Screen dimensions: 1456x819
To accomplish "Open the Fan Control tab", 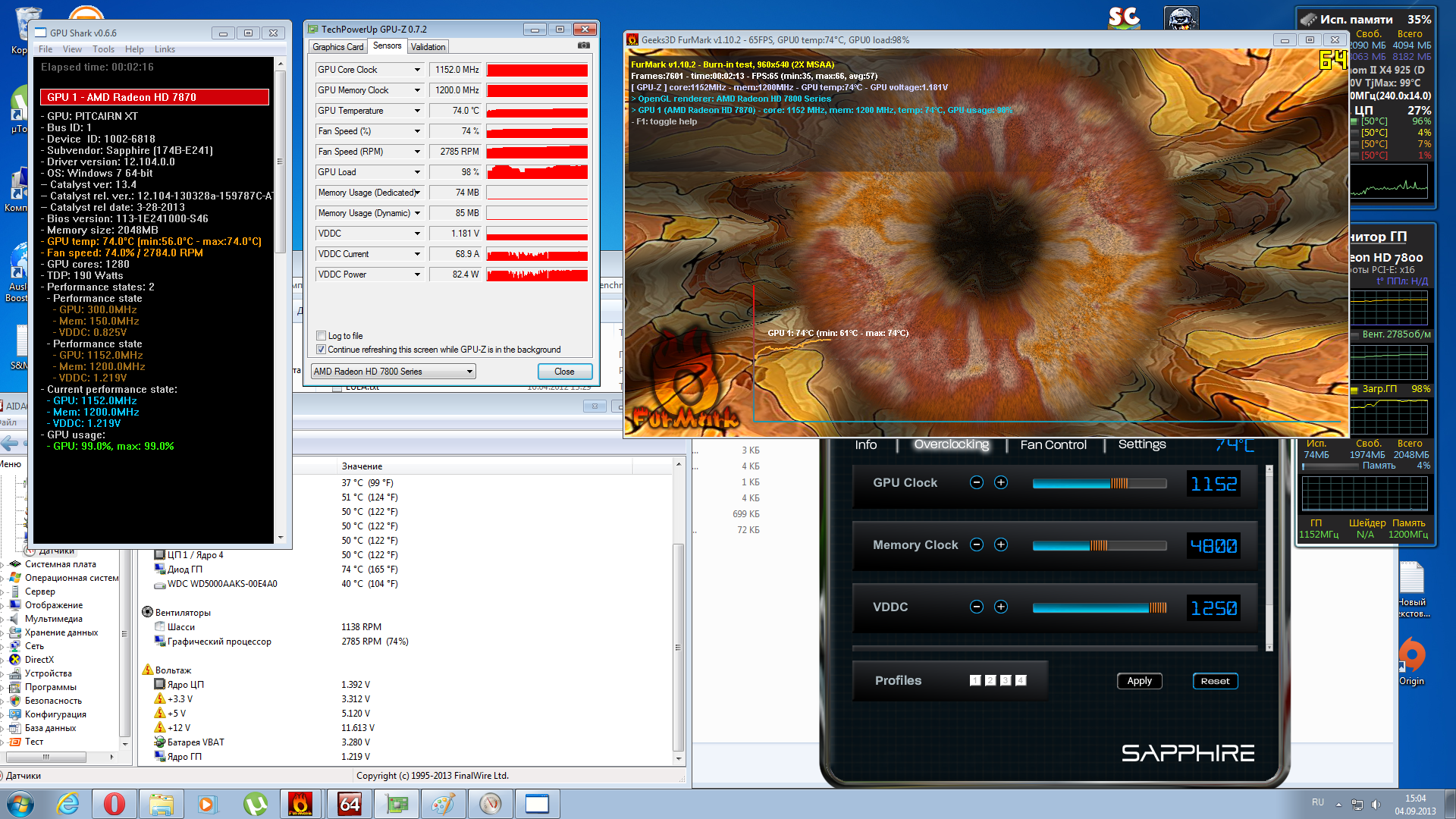I will [x=1053, y=445].
